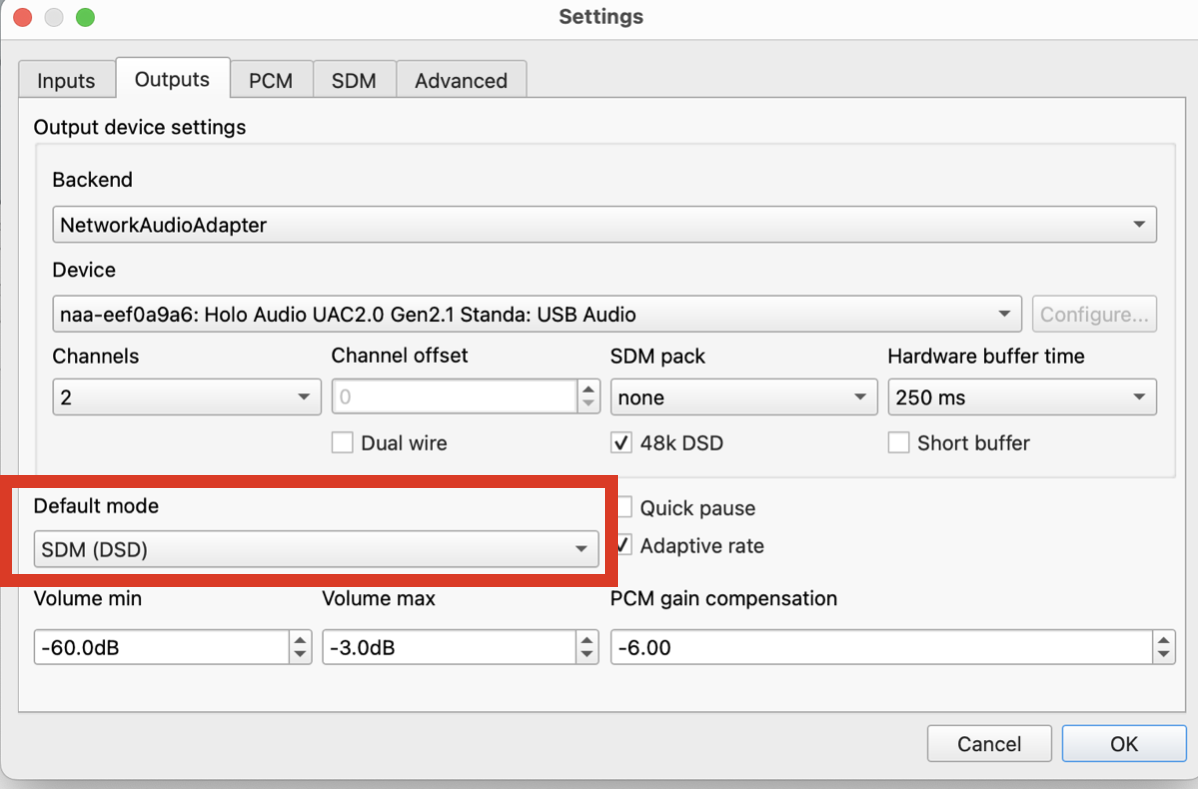Viewport: 1198px width, 790px height.
Task: Toggle the Quick pause checkbox
Action: click(x=624, y=508)
